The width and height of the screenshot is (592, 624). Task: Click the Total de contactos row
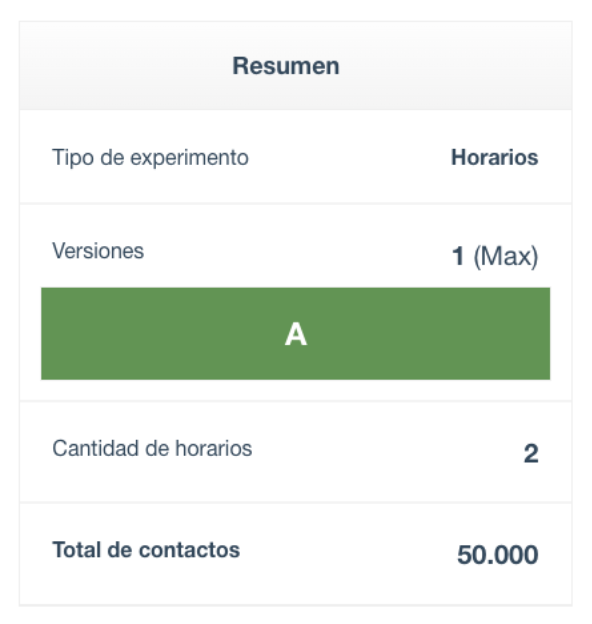coord(296,554)
